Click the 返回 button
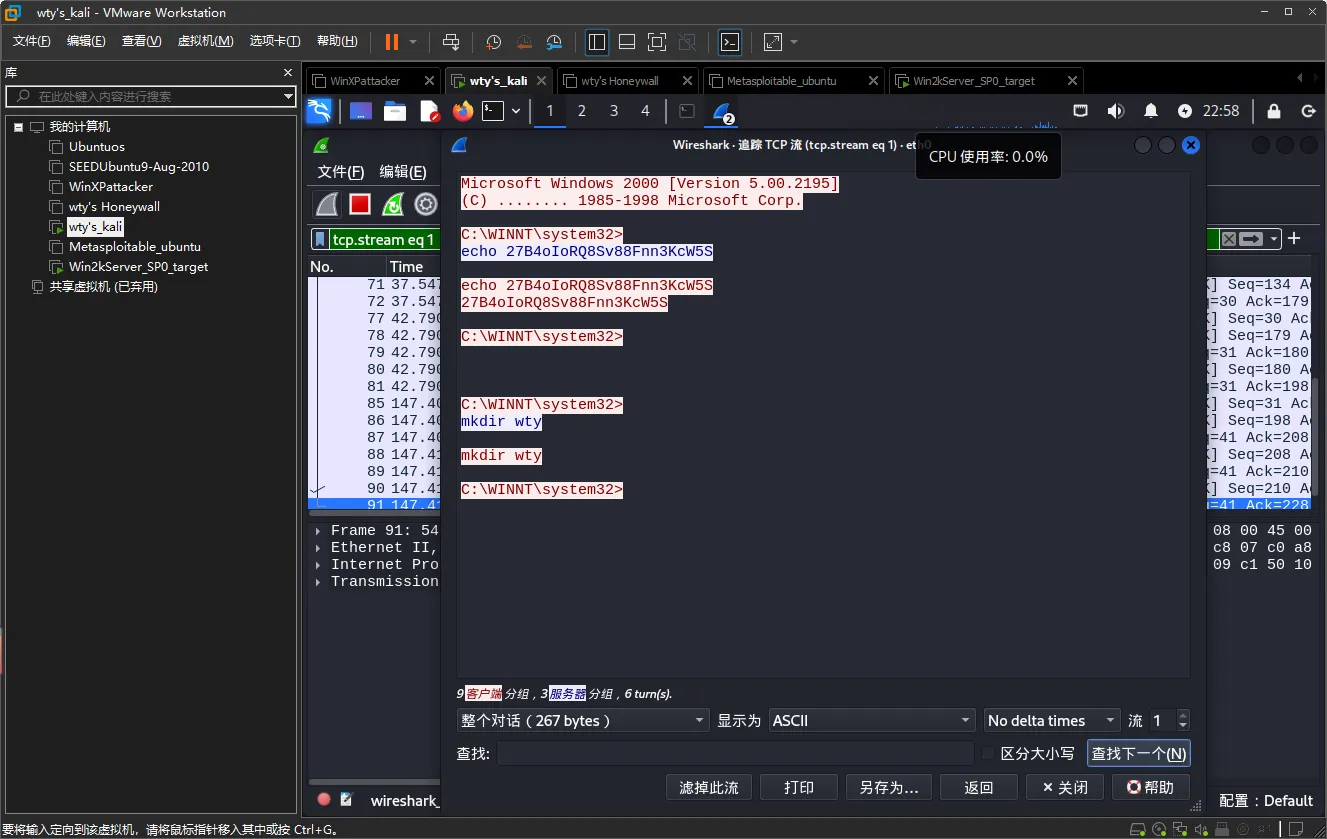1327x839 pixels. click(979, 787)
